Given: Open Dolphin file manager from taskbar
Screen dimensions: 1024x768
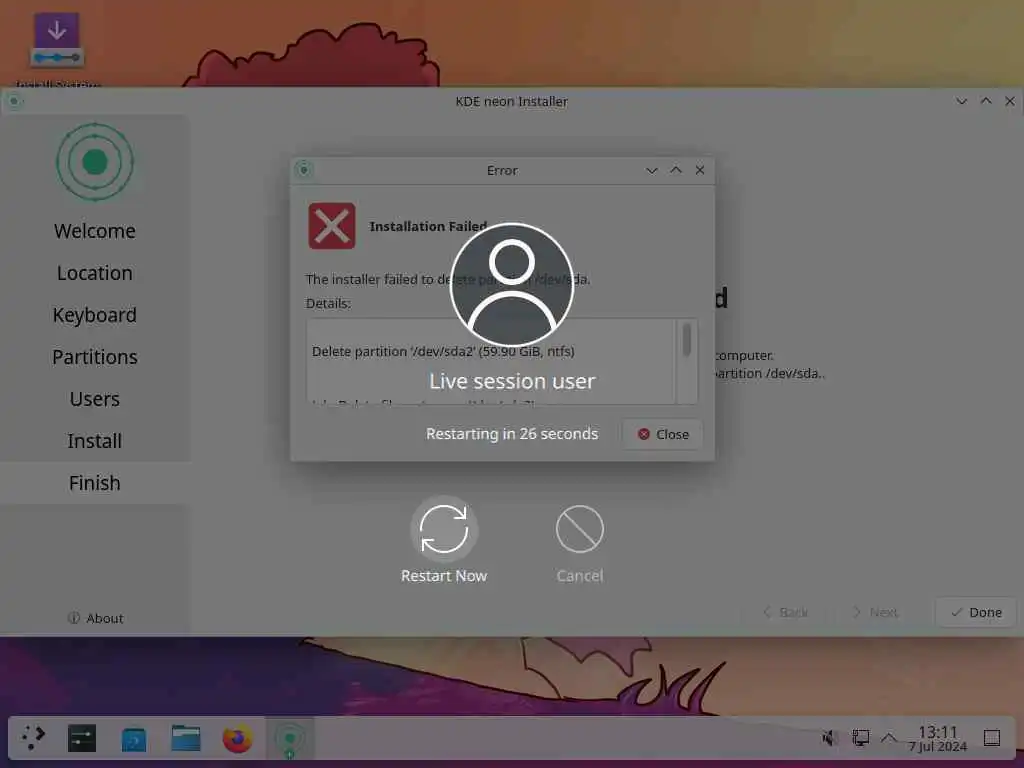Looking at the screenshot, I should pyautogui.click(x=185, y=738).
